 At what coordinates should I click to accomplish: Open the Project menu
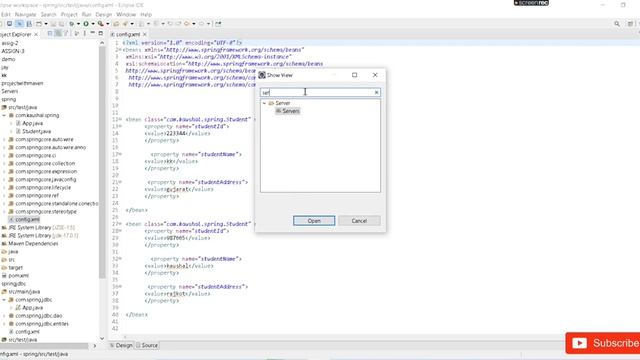pyautogui.click(x=69, y=14)
